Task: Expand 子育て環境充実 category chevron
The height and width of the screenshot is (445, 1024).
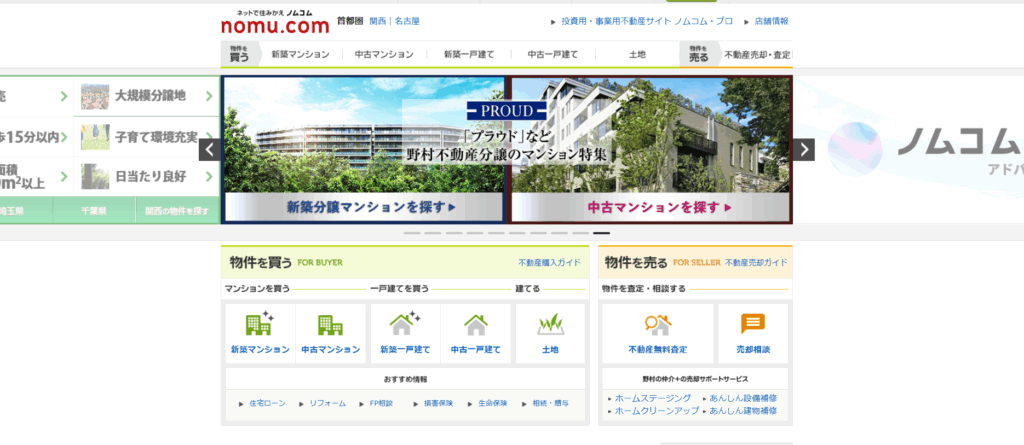Action: 209,136
